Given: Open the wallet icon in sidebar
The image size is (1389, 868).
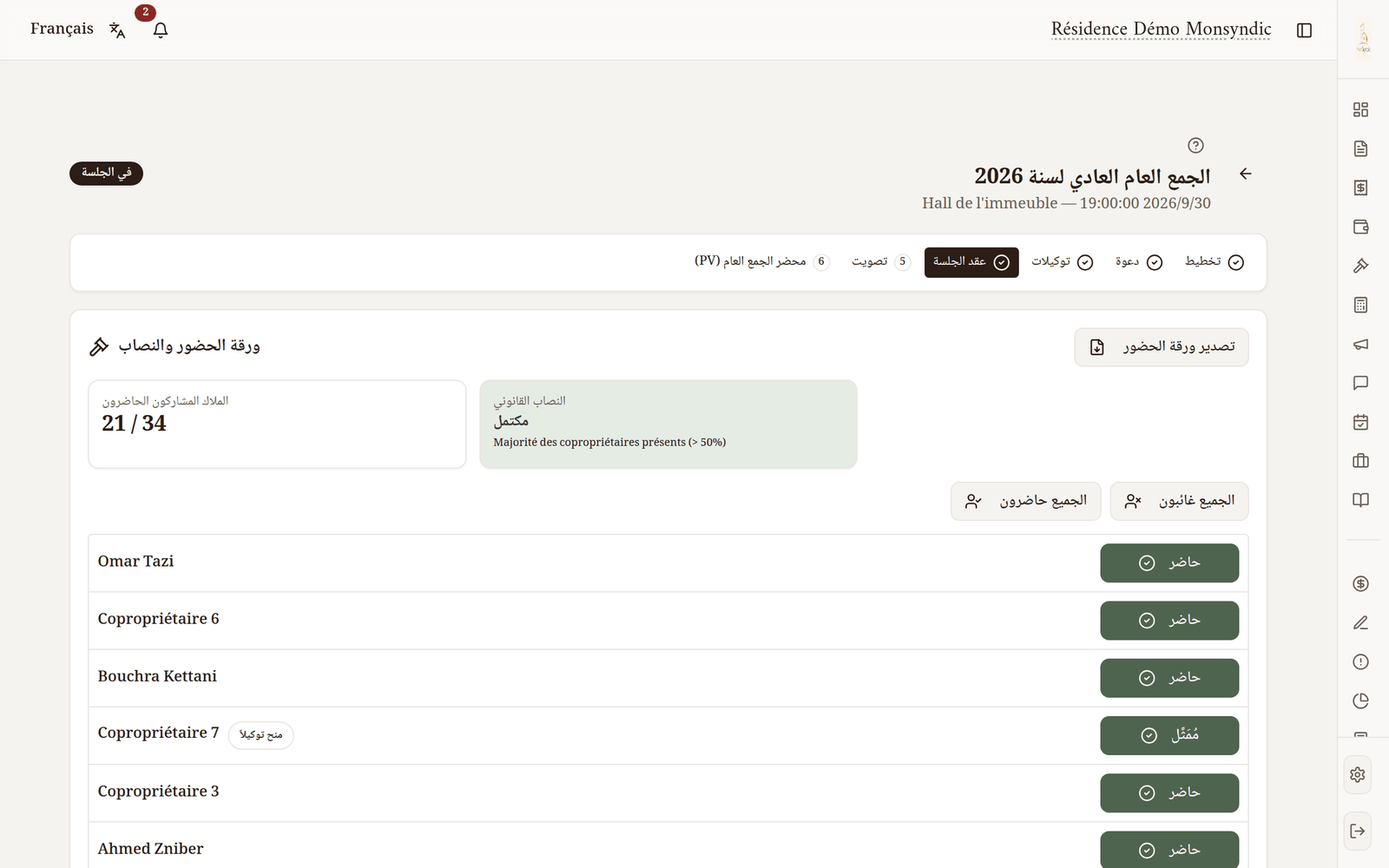Looking at the screenshot, I should [x=1360, y=227].
